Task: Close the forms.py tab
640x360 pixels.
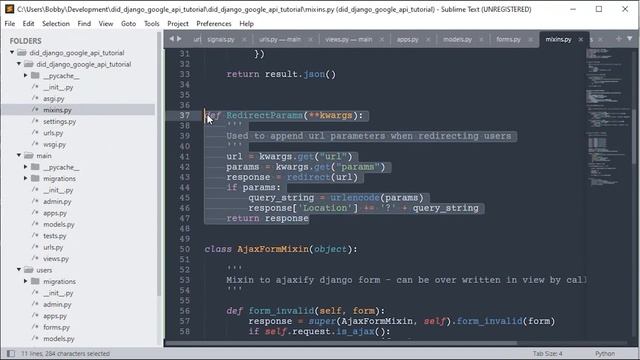Action: (531, 40)
